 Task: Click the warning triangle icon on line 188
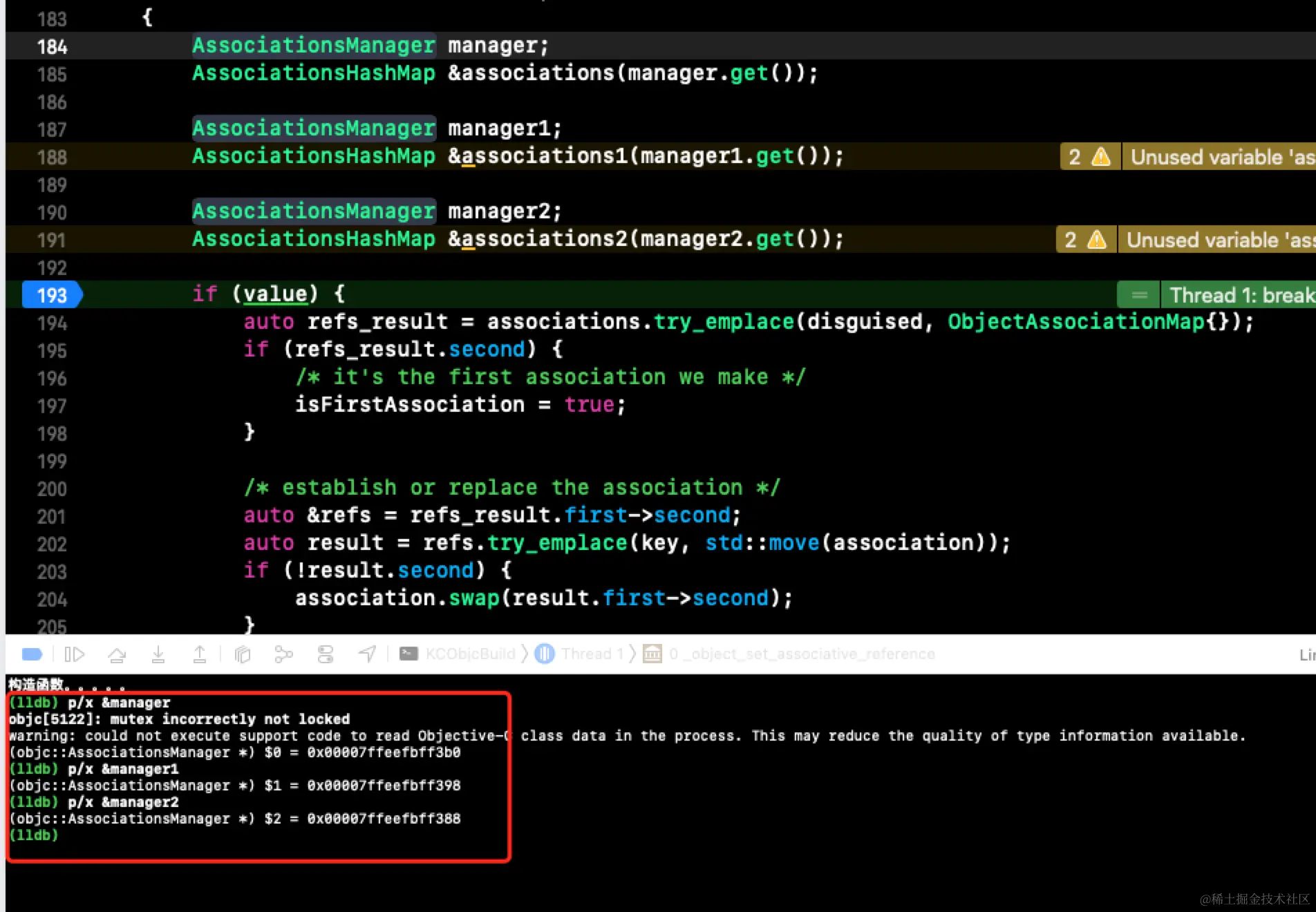(x=1101, y=157)
